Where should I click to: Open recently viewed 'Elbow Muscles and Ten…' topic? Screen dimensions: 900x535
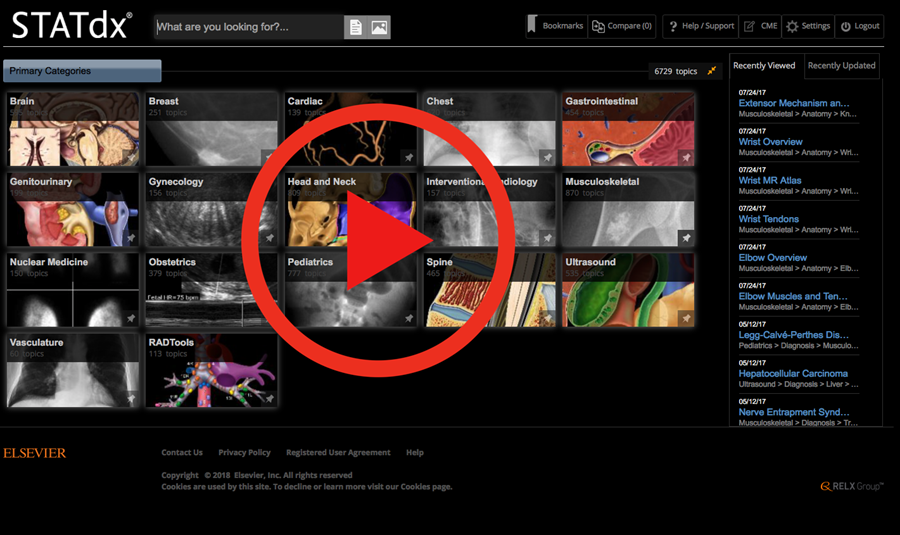(793, 296)
